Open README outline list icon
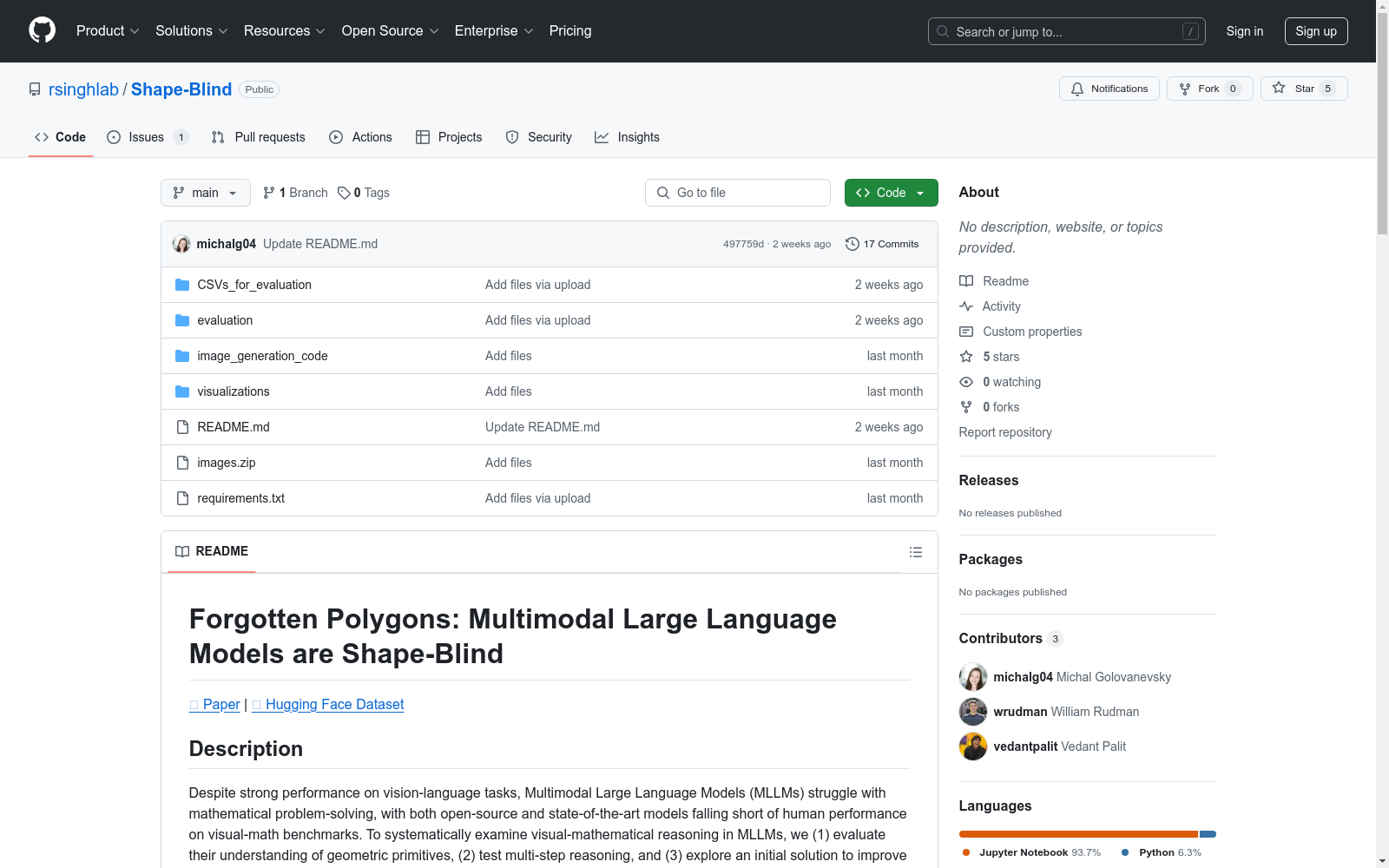Viewport: 1389px width, 868px height. click(x=915, y=552)
